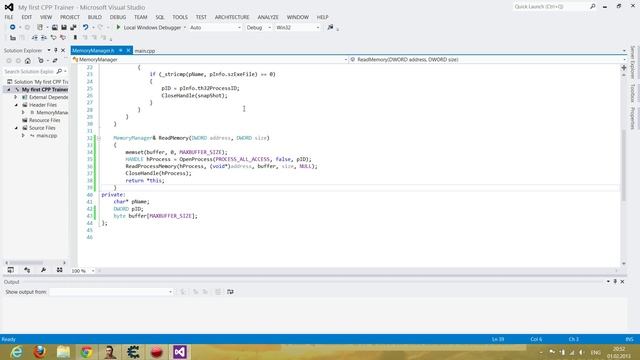Close the MemoryManager.h tab
The width and height of the screenshot is (640, 360).
tap(128, 50)
